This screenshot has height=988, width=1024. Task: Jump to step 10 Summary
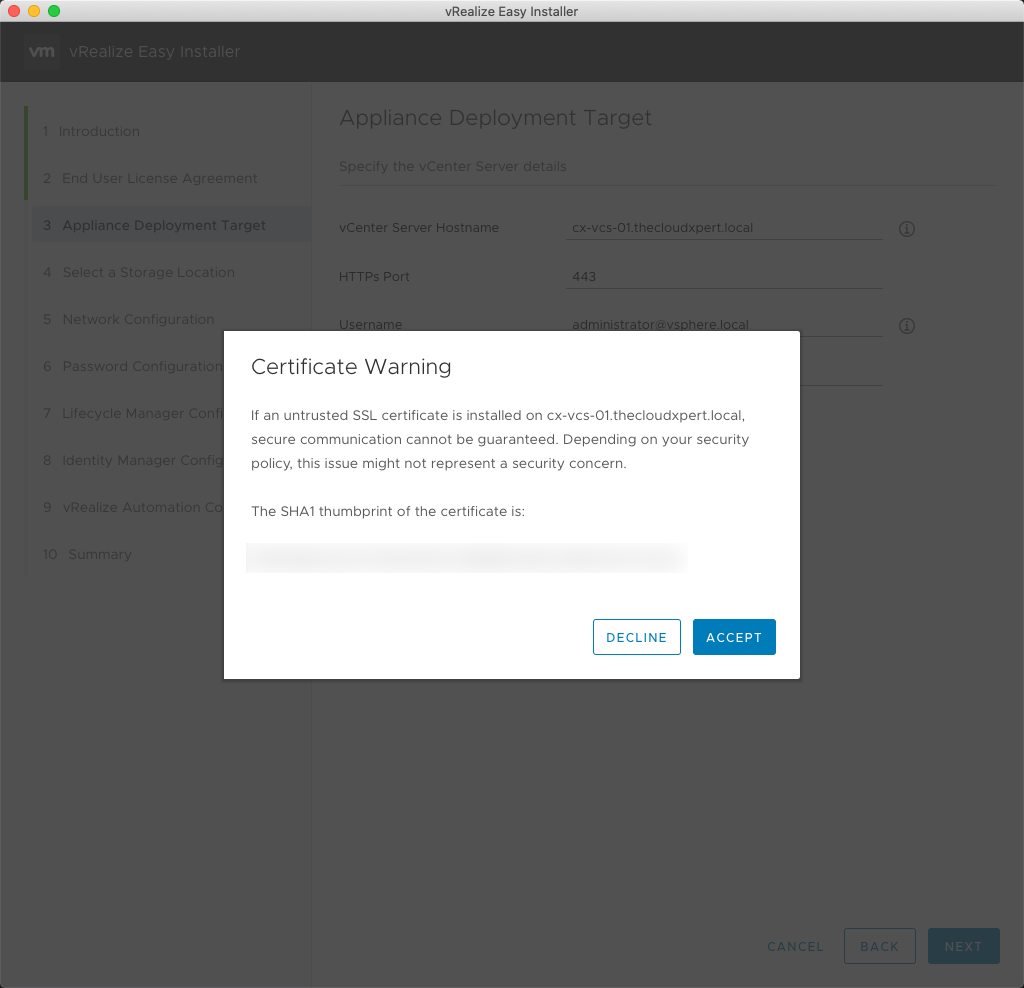click(x=88, y=554)
